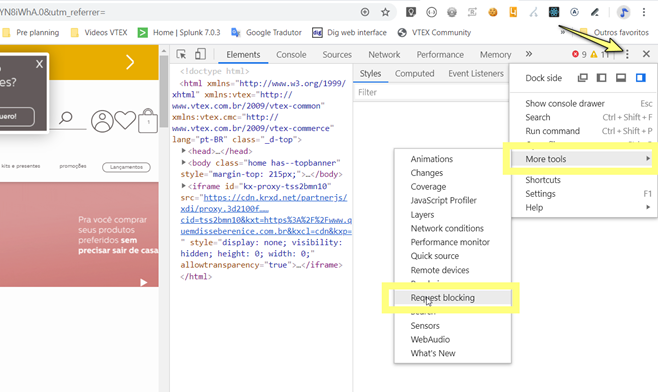Screen dimensions: 658x392
Task: Show more DevTools tabs chevron
Action: pyautogui.click(x=529, y=54)
